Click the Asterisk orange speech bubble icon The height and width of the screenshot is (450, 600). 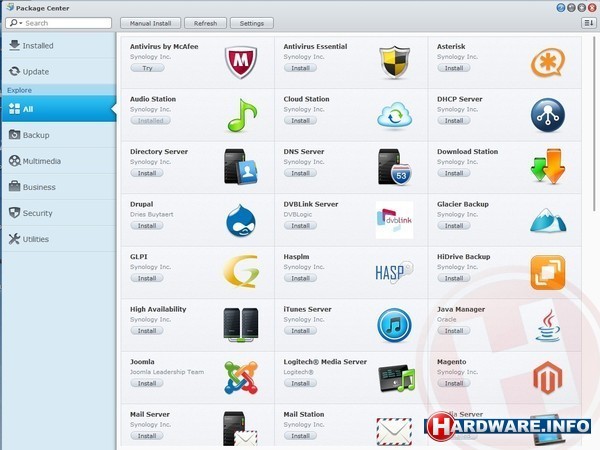pos(548,62)
